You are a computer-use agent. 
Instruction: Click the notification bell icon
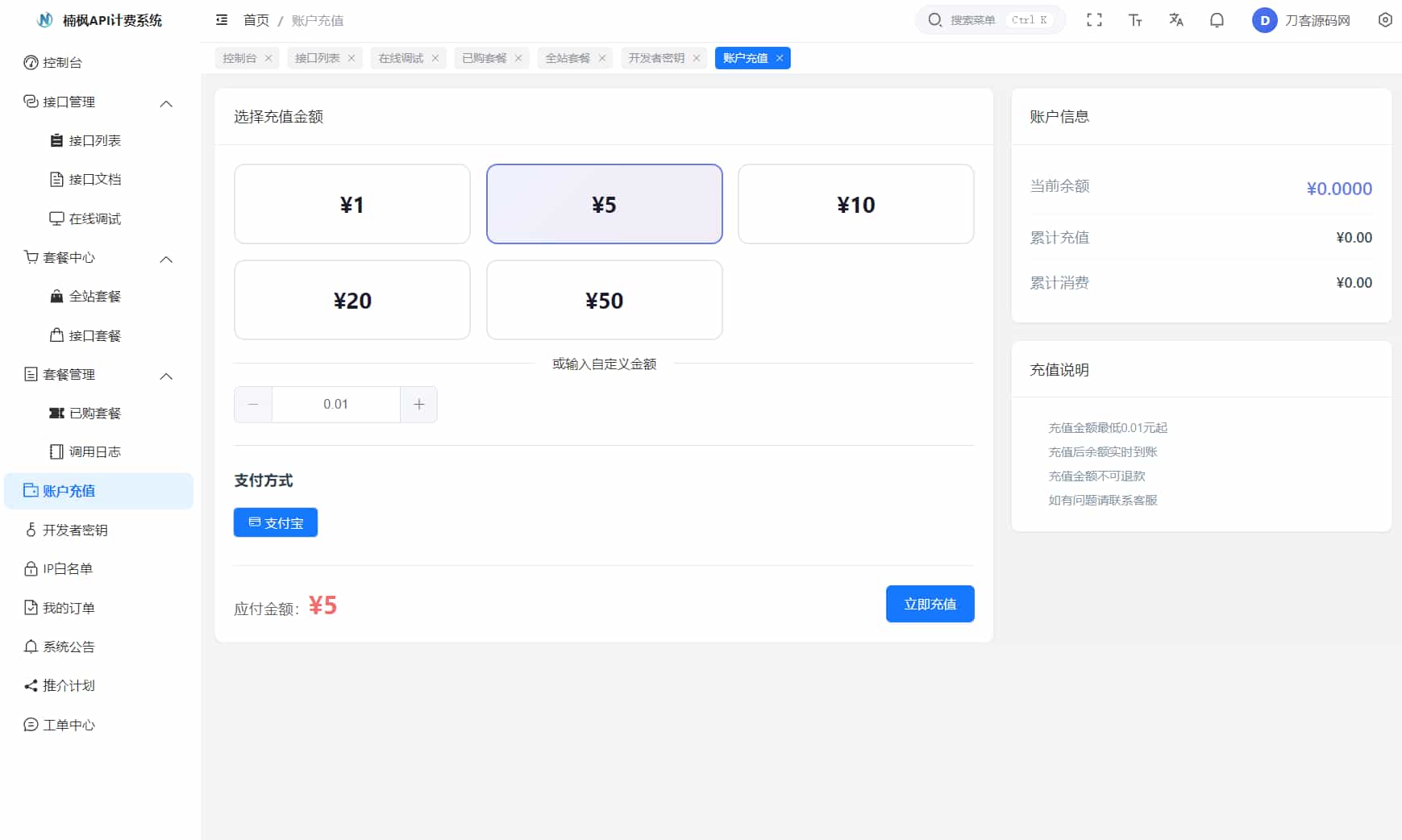tap(1217, 20)
